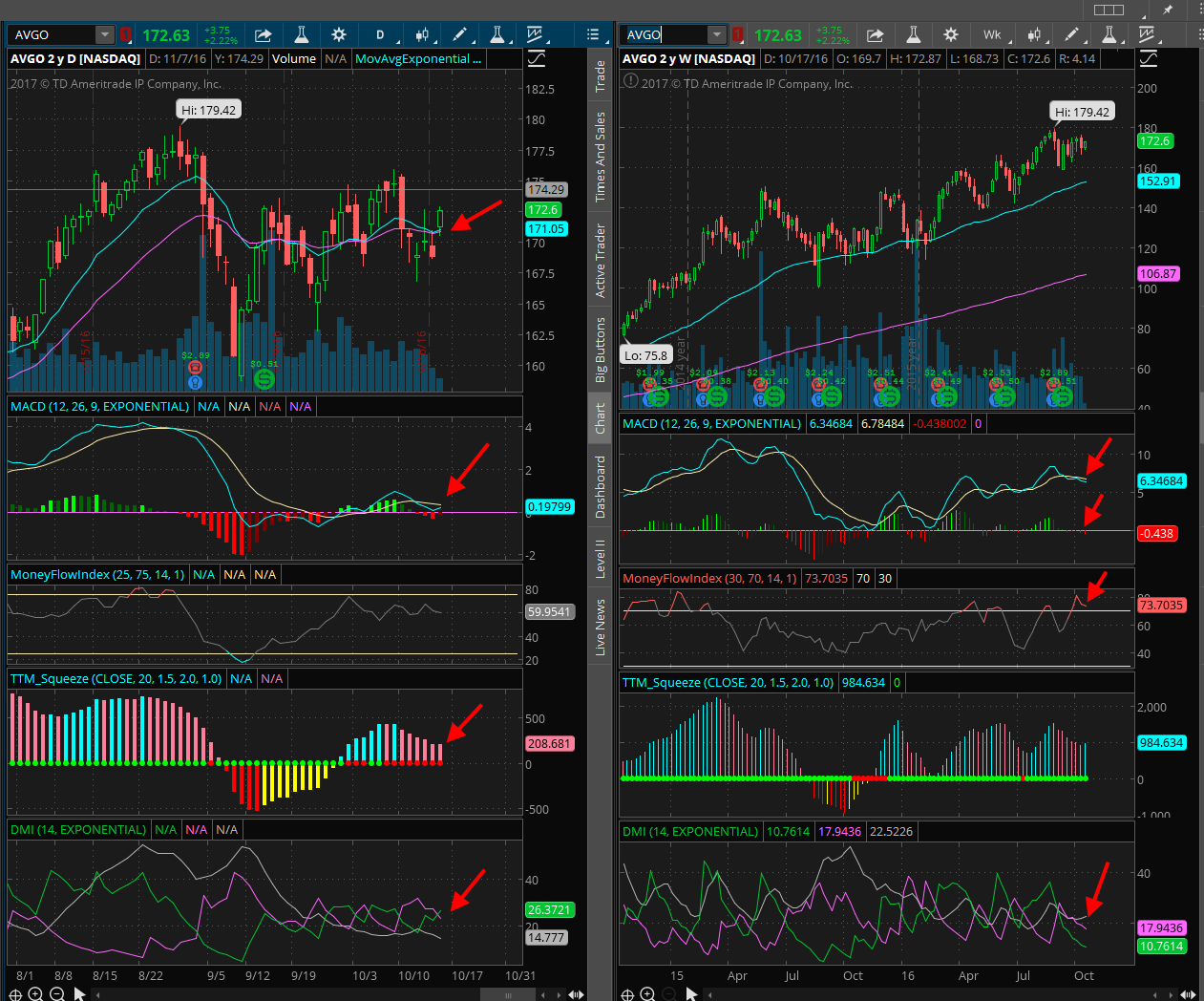Select pointer cursor tool below right chart
The height and width of the screenshot is (1001, 1204).
point(691,994)
